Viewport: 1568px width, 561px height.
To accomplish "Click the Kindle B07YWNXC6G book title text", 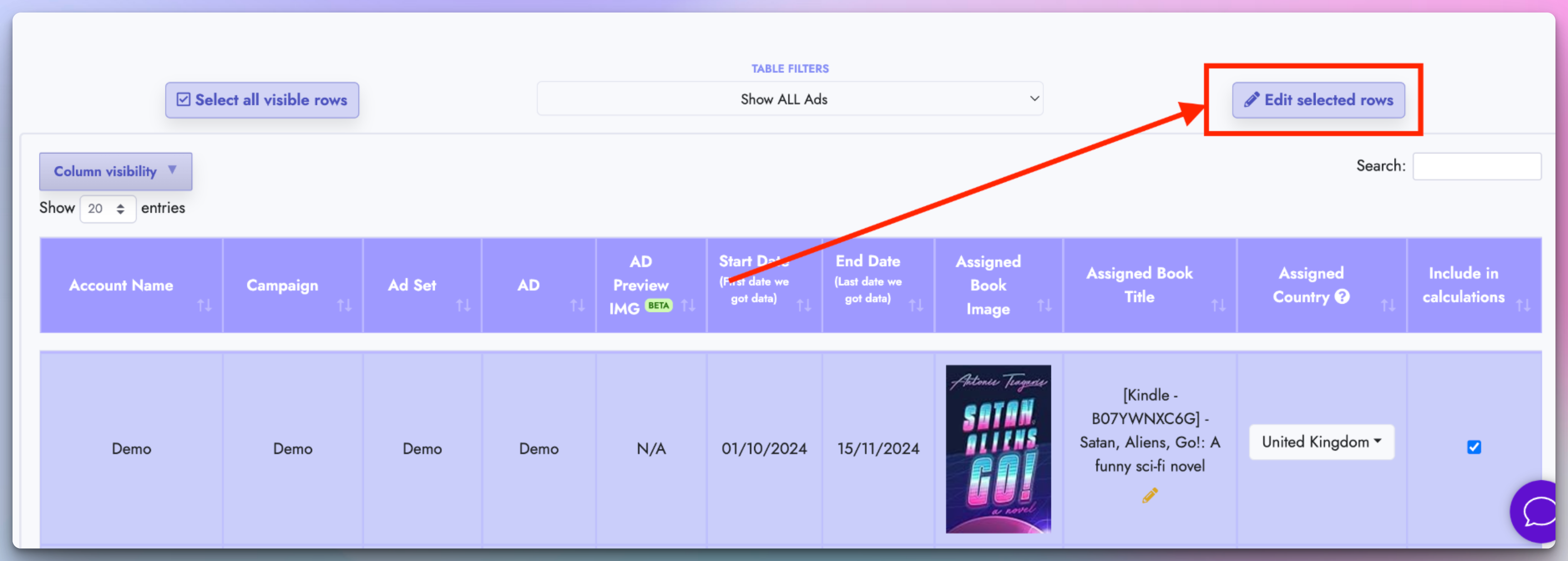I will click(x=1150, y=430).
